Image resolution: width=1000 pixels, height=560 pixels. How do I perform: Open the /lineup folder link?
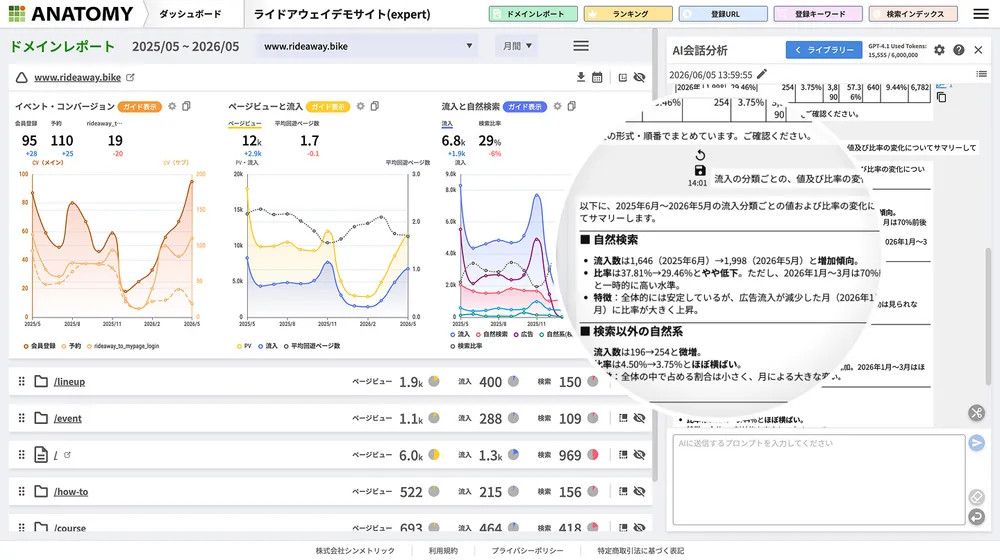coord(69,381)
